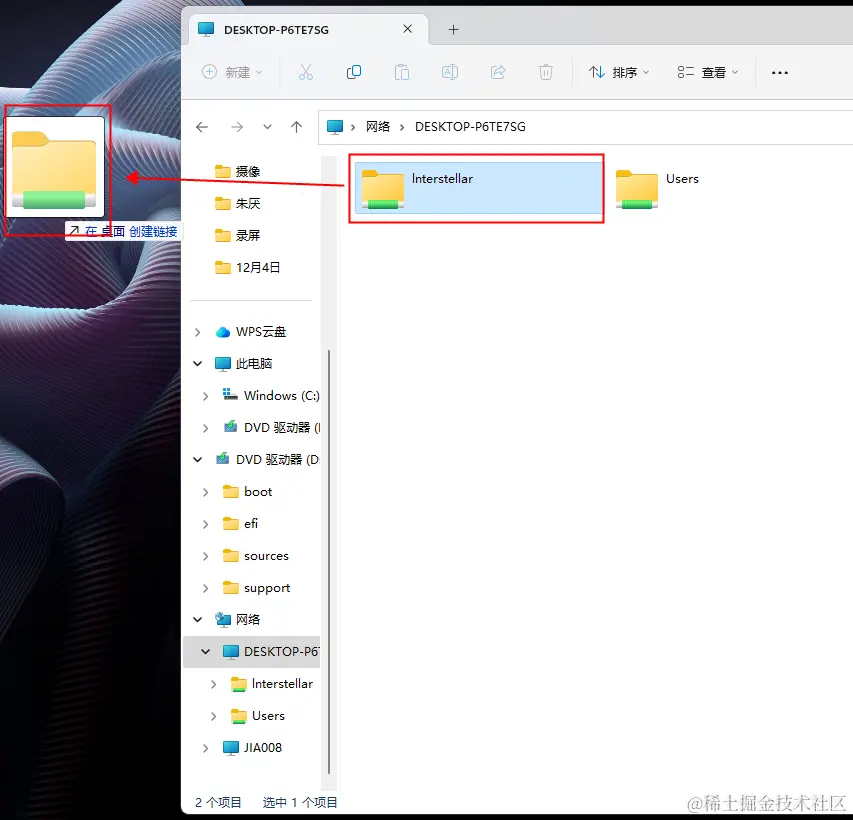The image size is (853, 820).
Task: Open the 12月4日 folder in sidebar
Action: tap(248, 268)
